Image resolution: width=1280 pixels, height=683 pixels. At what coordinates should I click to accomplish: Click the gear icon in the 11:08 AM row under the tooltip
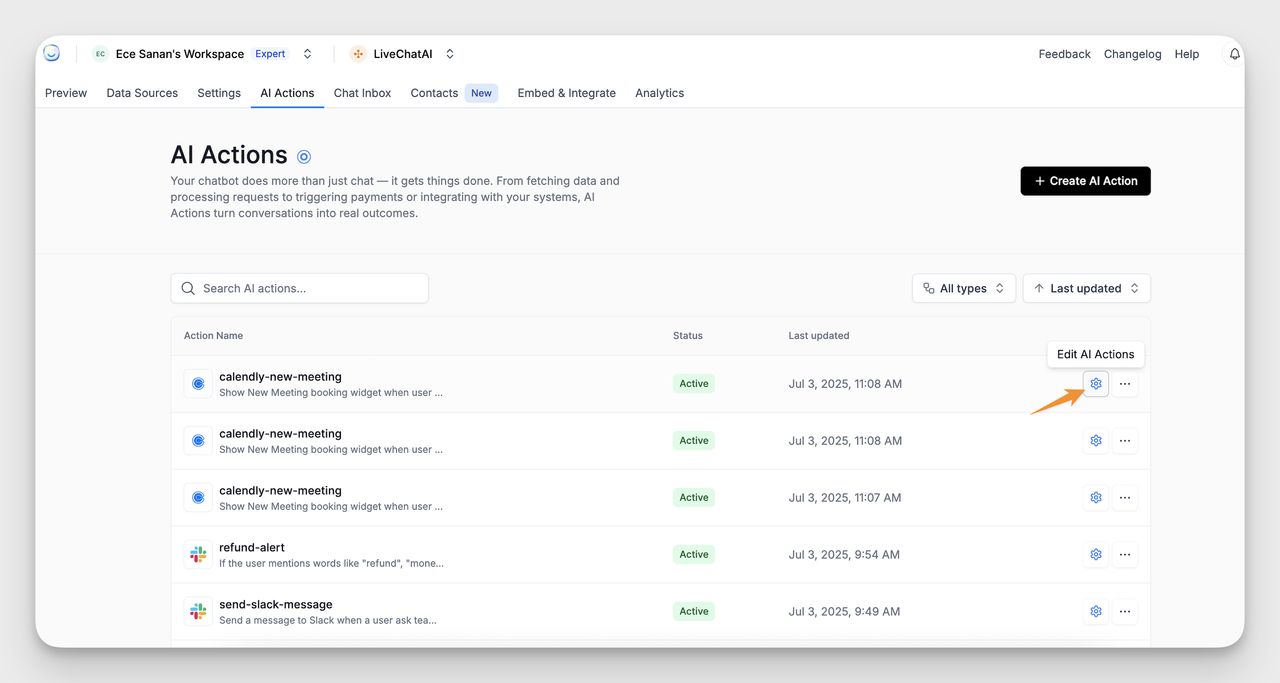click(1096, 384)
